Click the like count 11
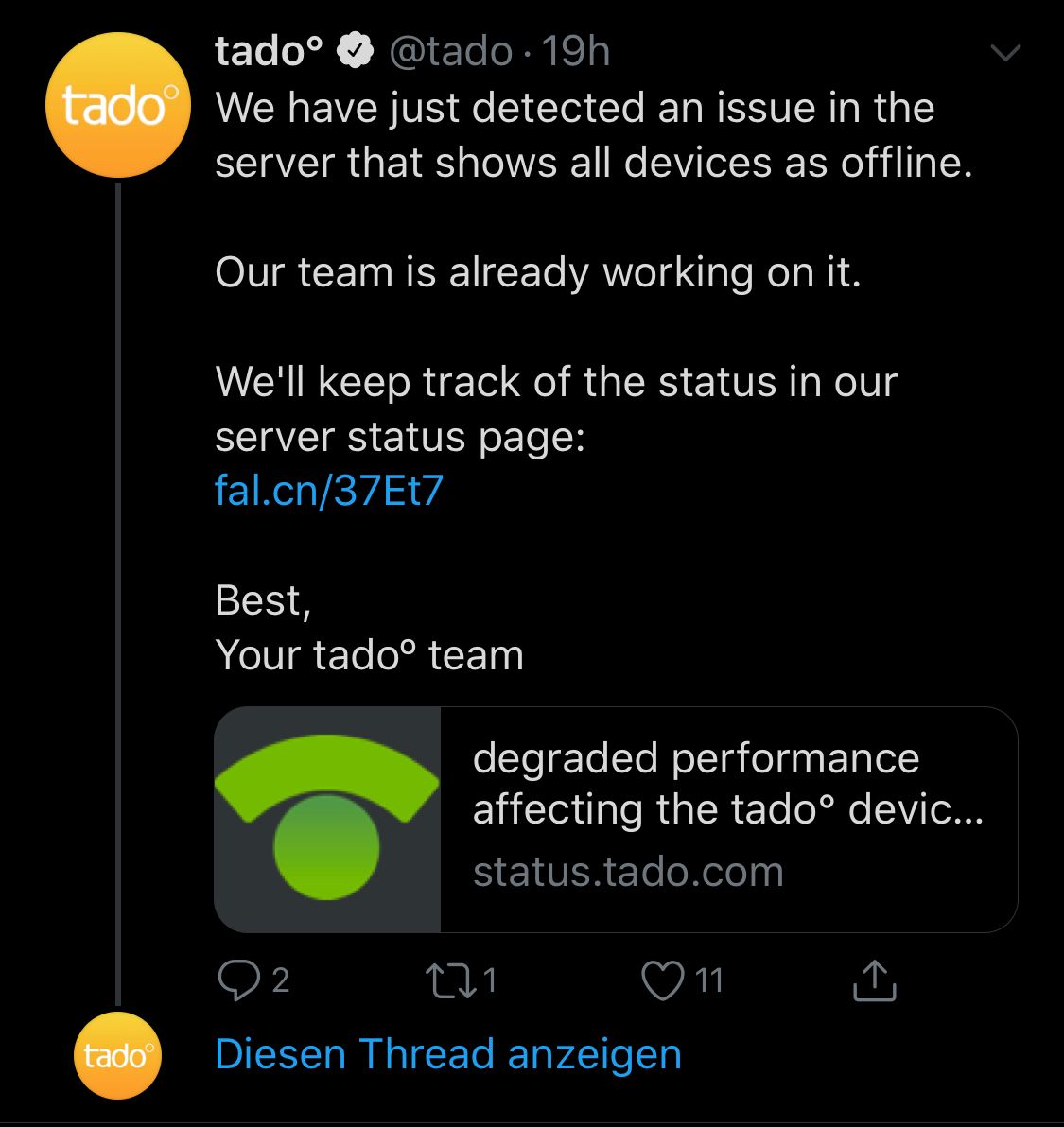Image resolution: width=1064 pixels, height=1127 pixels. click(x=708, y=980)
